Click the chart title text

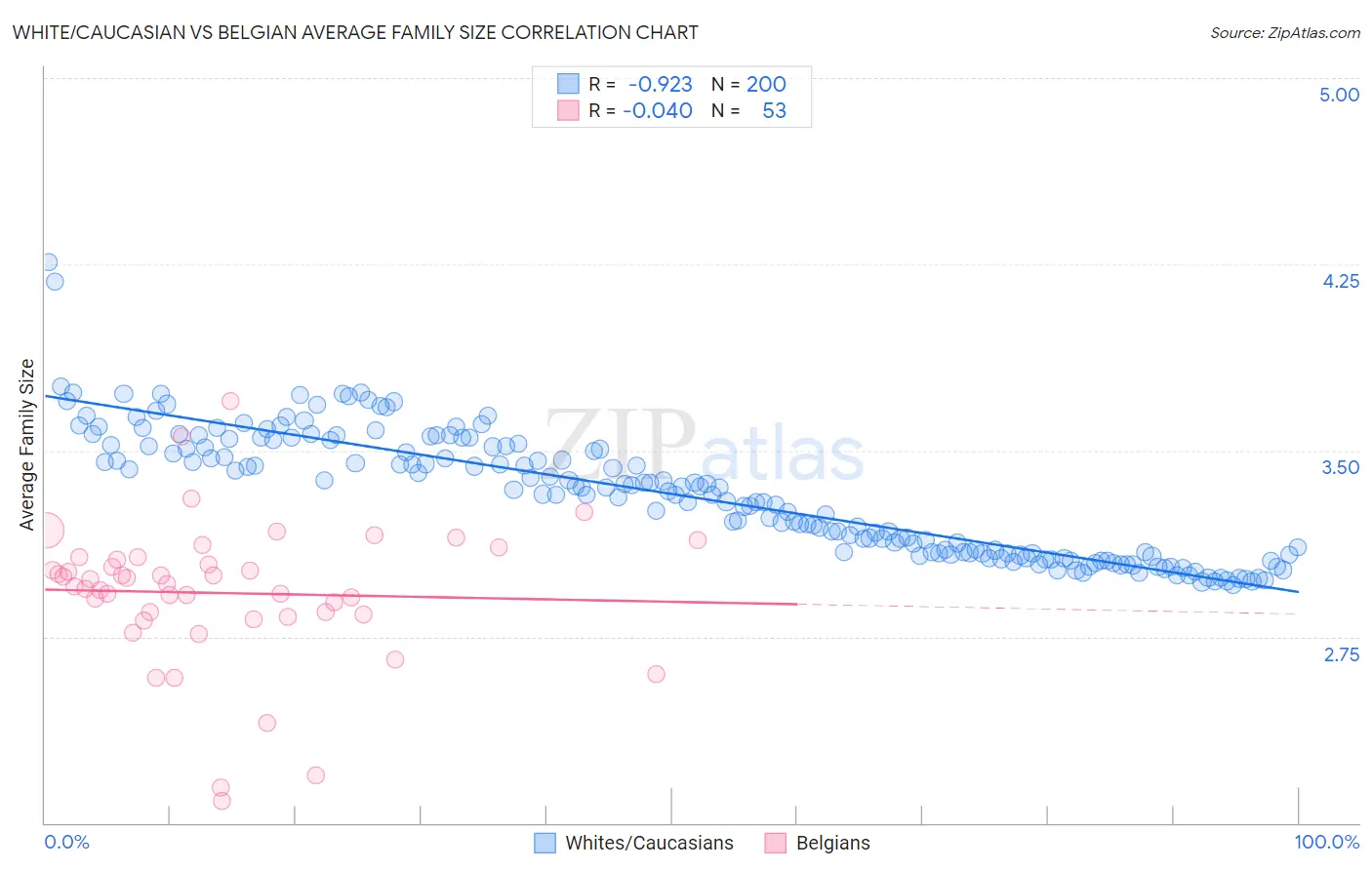click(x=355, y=32)
